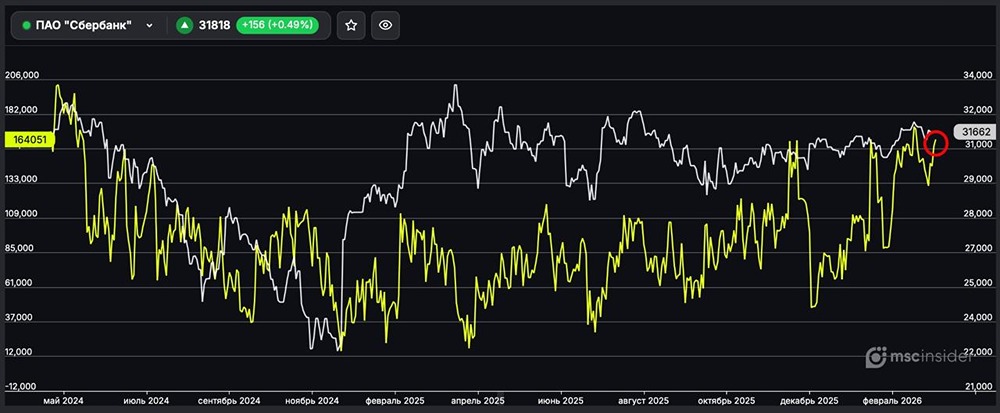Click the 133,000 left axis value
Screen dimensions: 1000x413
pyautogui.click(x=22, y=179)
